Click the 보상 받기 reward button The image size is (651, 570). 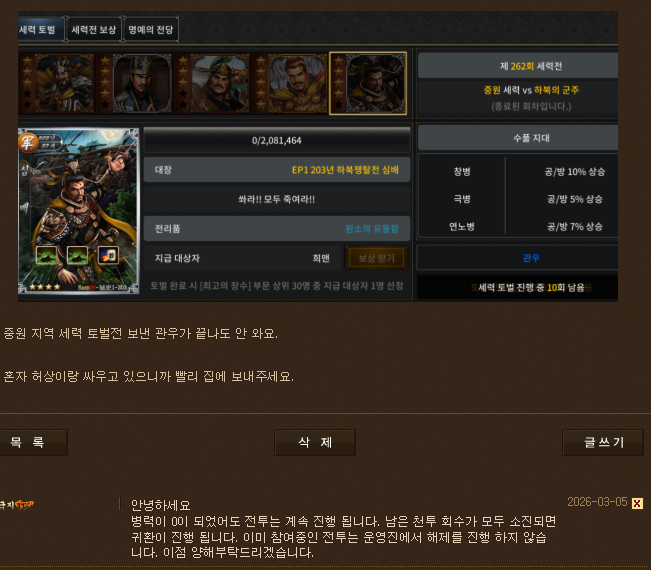[x=377, y=258]
